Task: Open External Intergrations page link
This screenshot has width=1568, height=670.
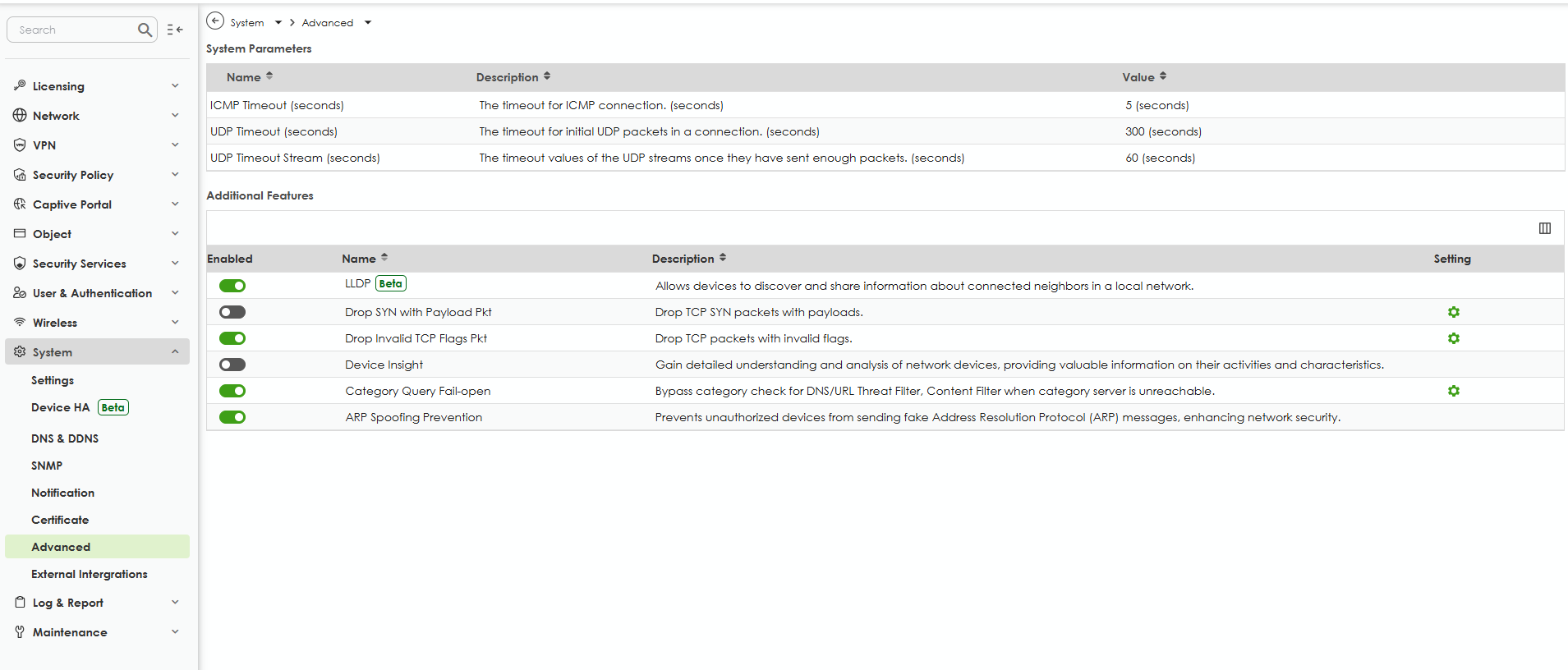Action: click(90, 574)
